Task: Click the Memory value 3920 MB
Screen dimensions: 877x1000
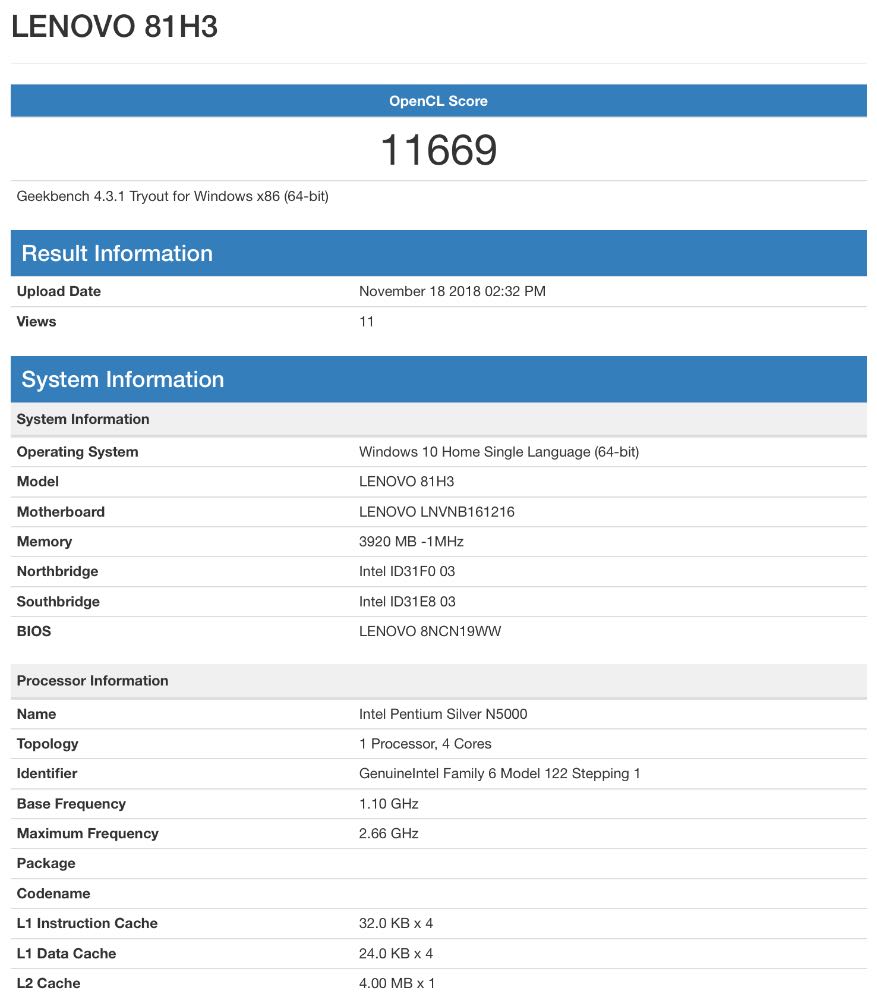Action: click(x=411, y=542)
